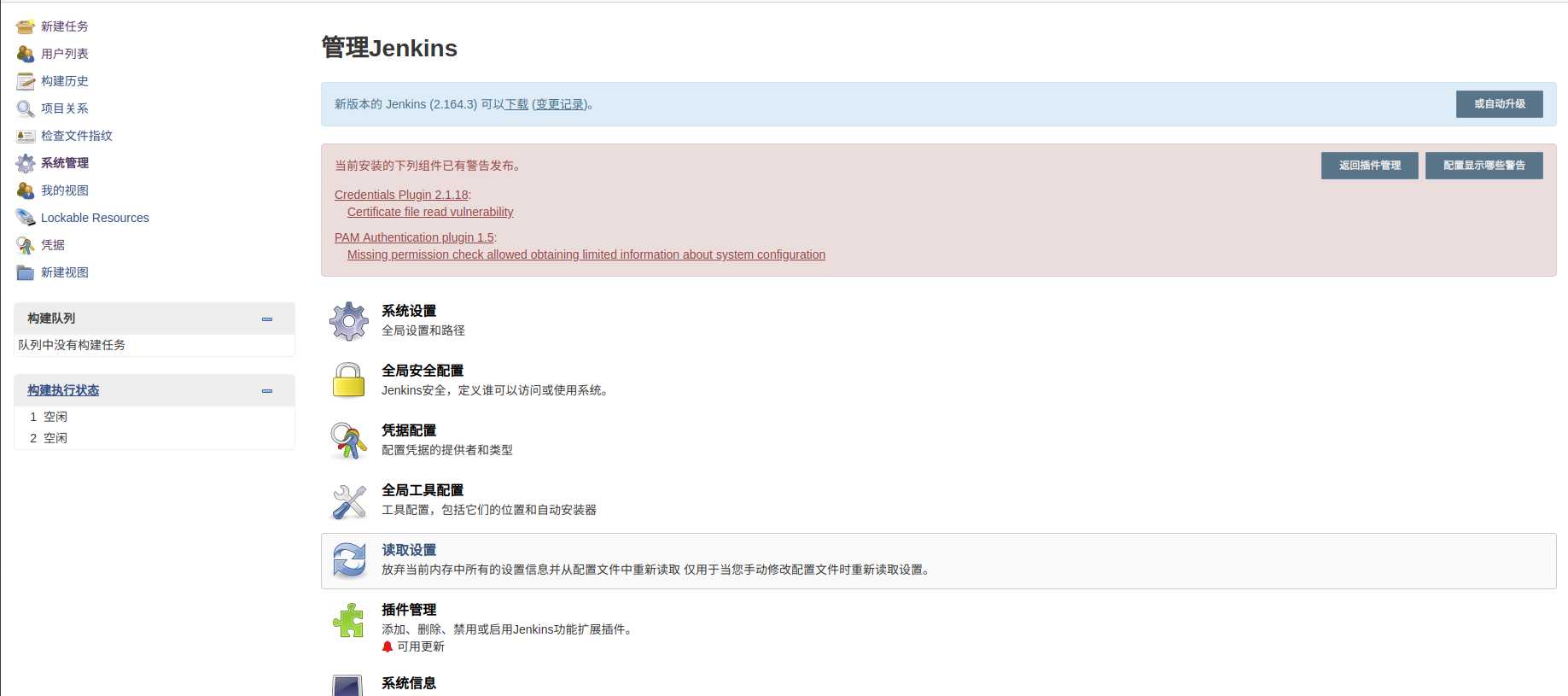Click executor 2 空闲 row
Image resolution: width=1568 pixels, height=696 pixels.
[x=154, y=438]
